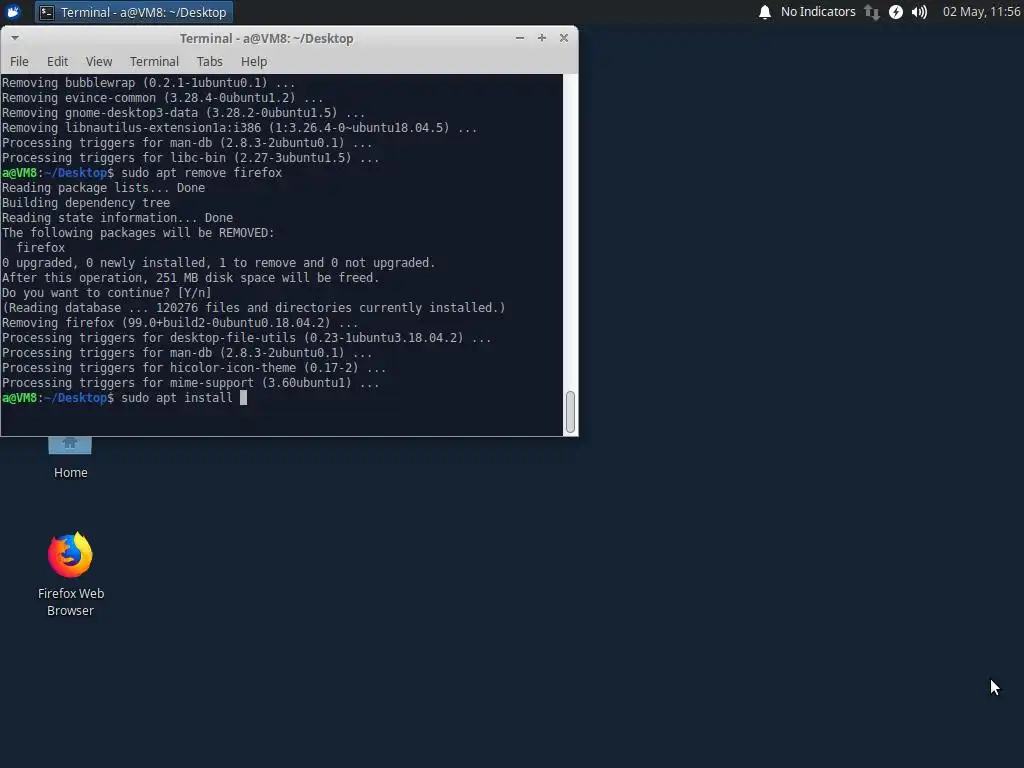
Task: Click the '0 upgraded, 0 newly installed' line
Action: pyautogui.click(x=218, y=263)
